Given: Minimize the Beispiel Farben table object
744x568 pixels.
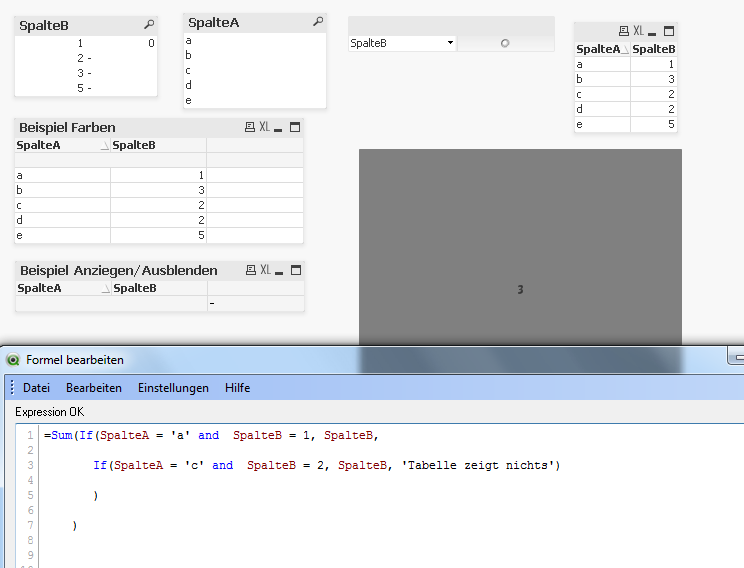Looking at the screenshot, I should (279, 127).
